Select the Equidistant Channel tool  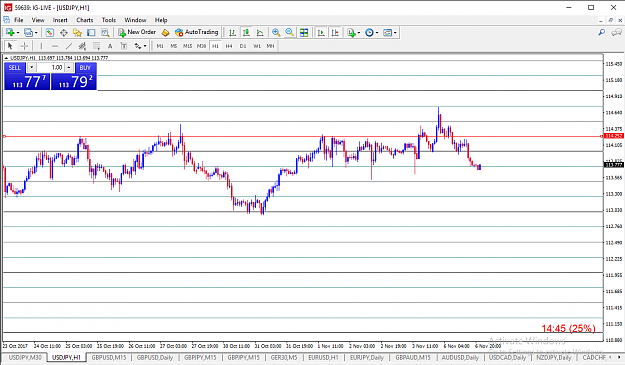83,46
